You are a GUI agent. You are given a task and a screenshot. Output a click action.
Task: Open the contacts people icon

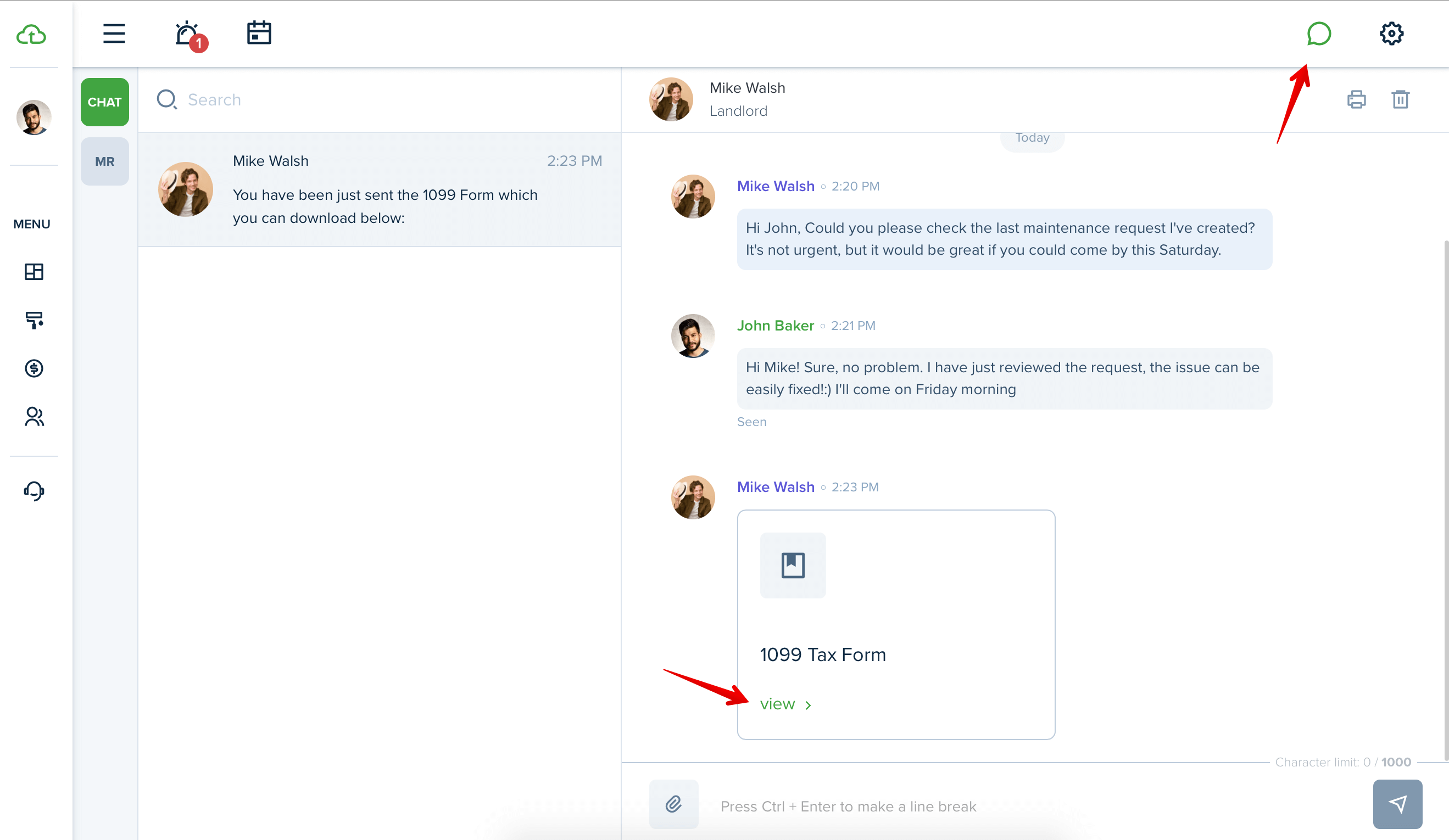(34, 417)
